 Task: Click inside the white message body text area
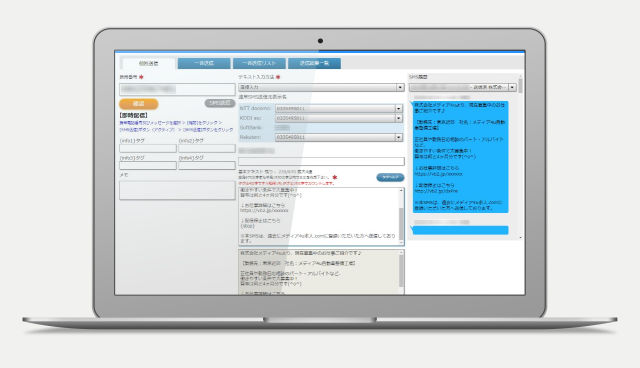tap(318, 217)
